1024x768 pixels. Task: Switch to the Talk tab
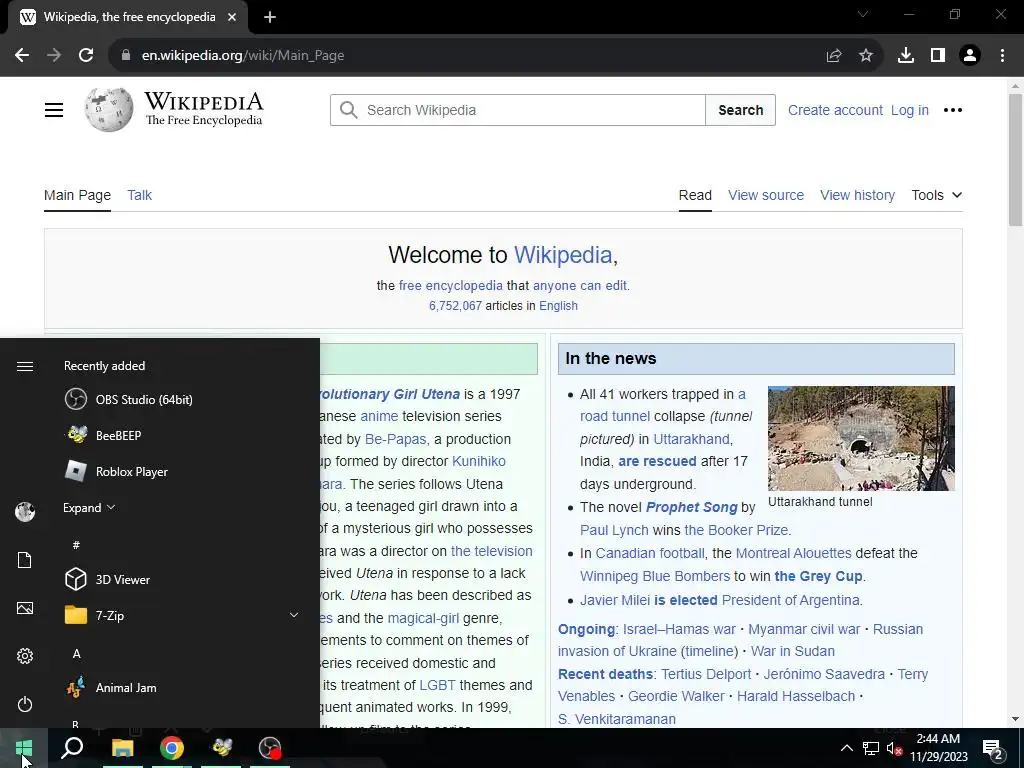[x=139, y=195]
